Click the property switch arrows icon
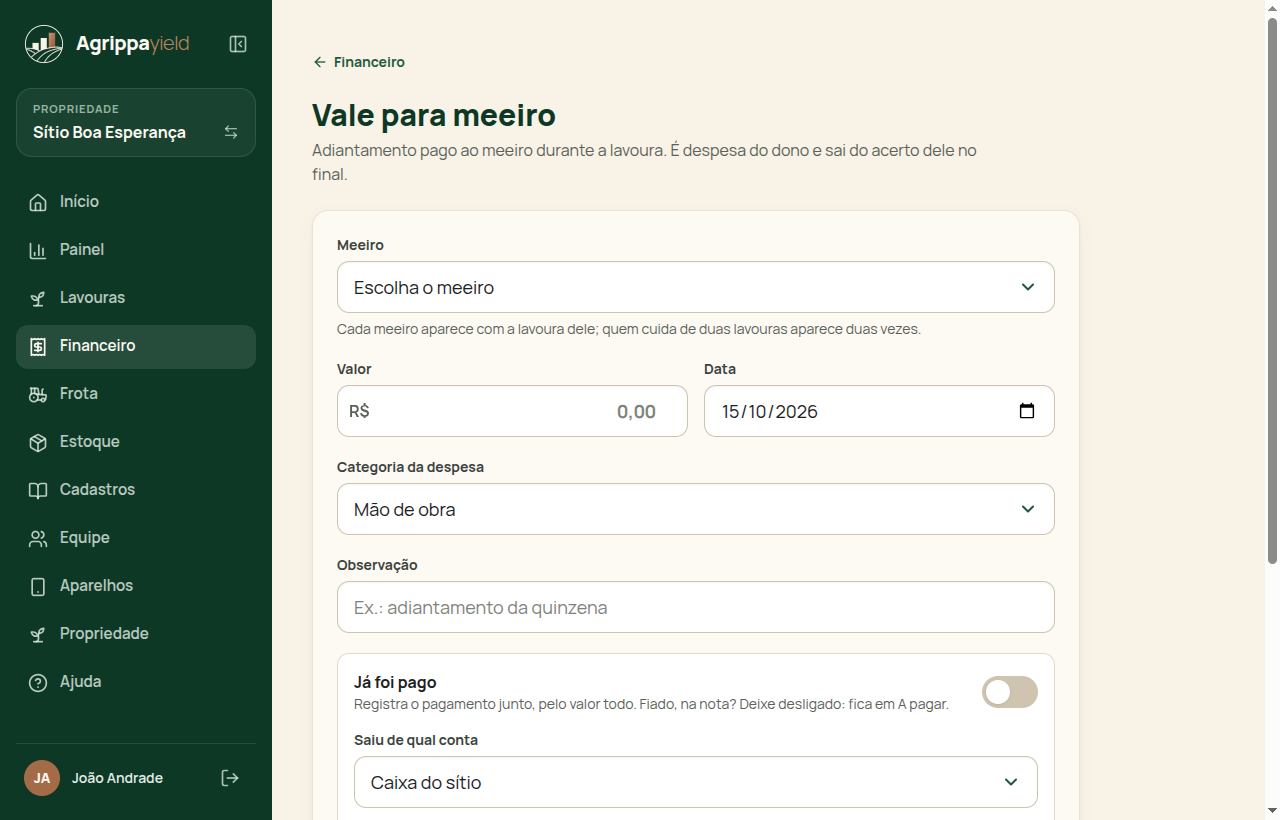Viewport: 1280px width, 820px height. pyautogui.click(x=231, y=132)
